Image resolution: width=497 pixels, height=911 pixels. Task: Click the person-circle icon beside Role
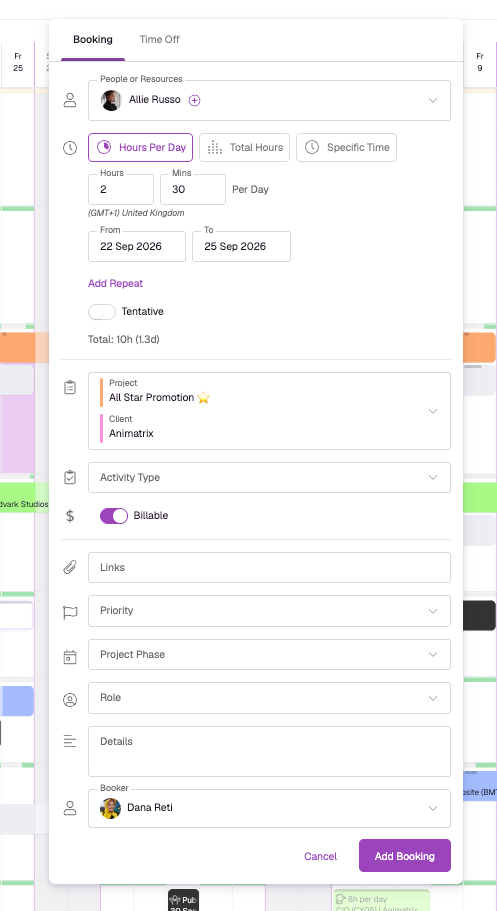(x=70, y=700)
